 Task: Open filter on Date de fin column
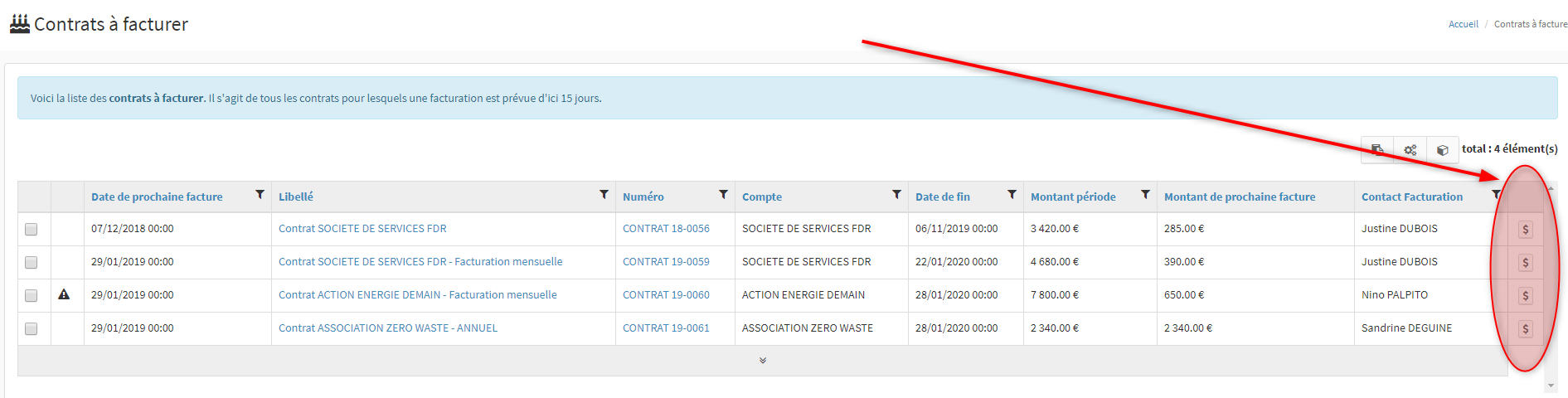[x=1012, y=195]
